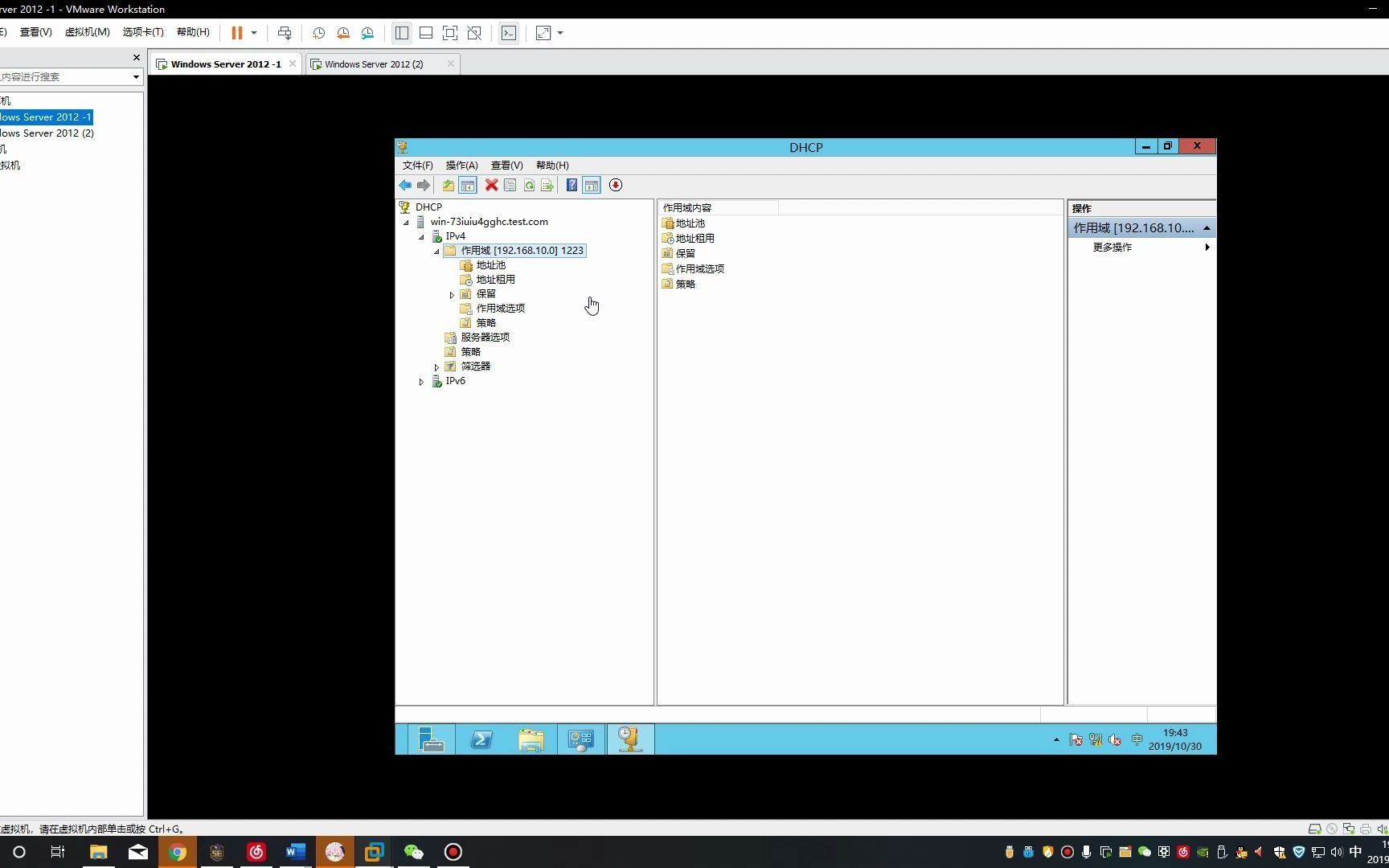
Task: Collapse win-73iuiu4gghc.test.com server node
Action: click(406, 223)
